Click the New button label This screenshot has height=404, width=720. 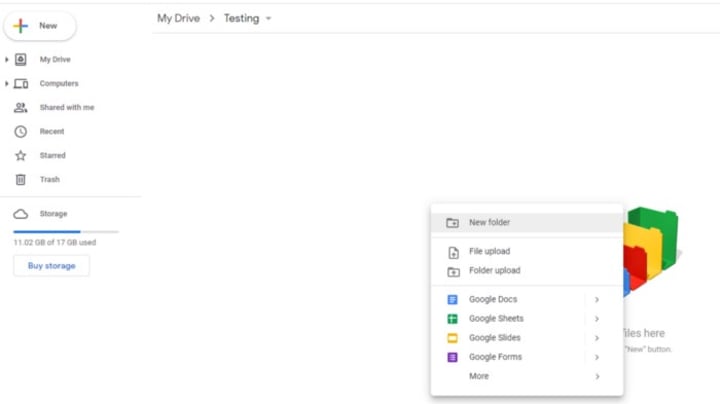click(x=48, y=26)
